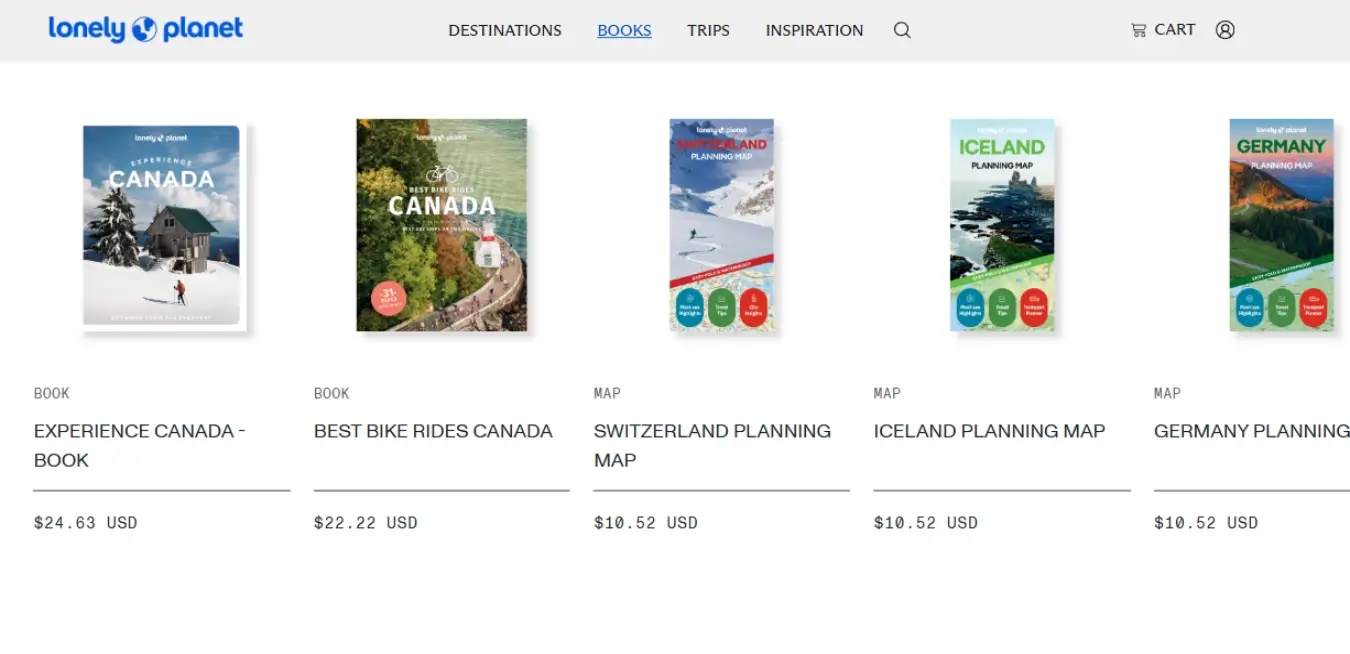
Task: Click the BOOK label above Best Bike Rides
Action: point(332,393)
